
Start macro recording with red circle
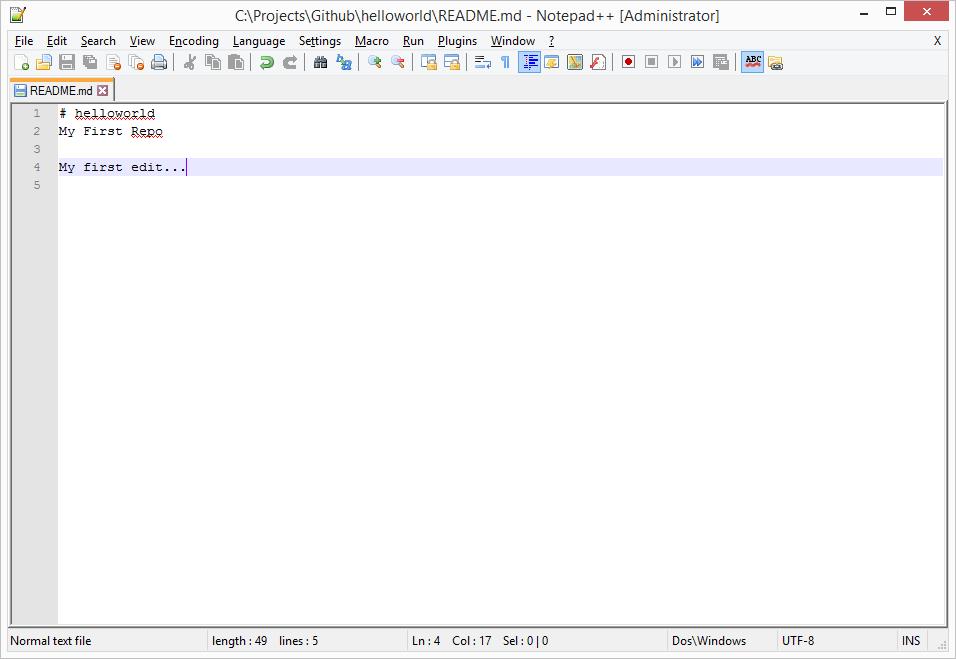pyautogui.click(x=629, y=62)
